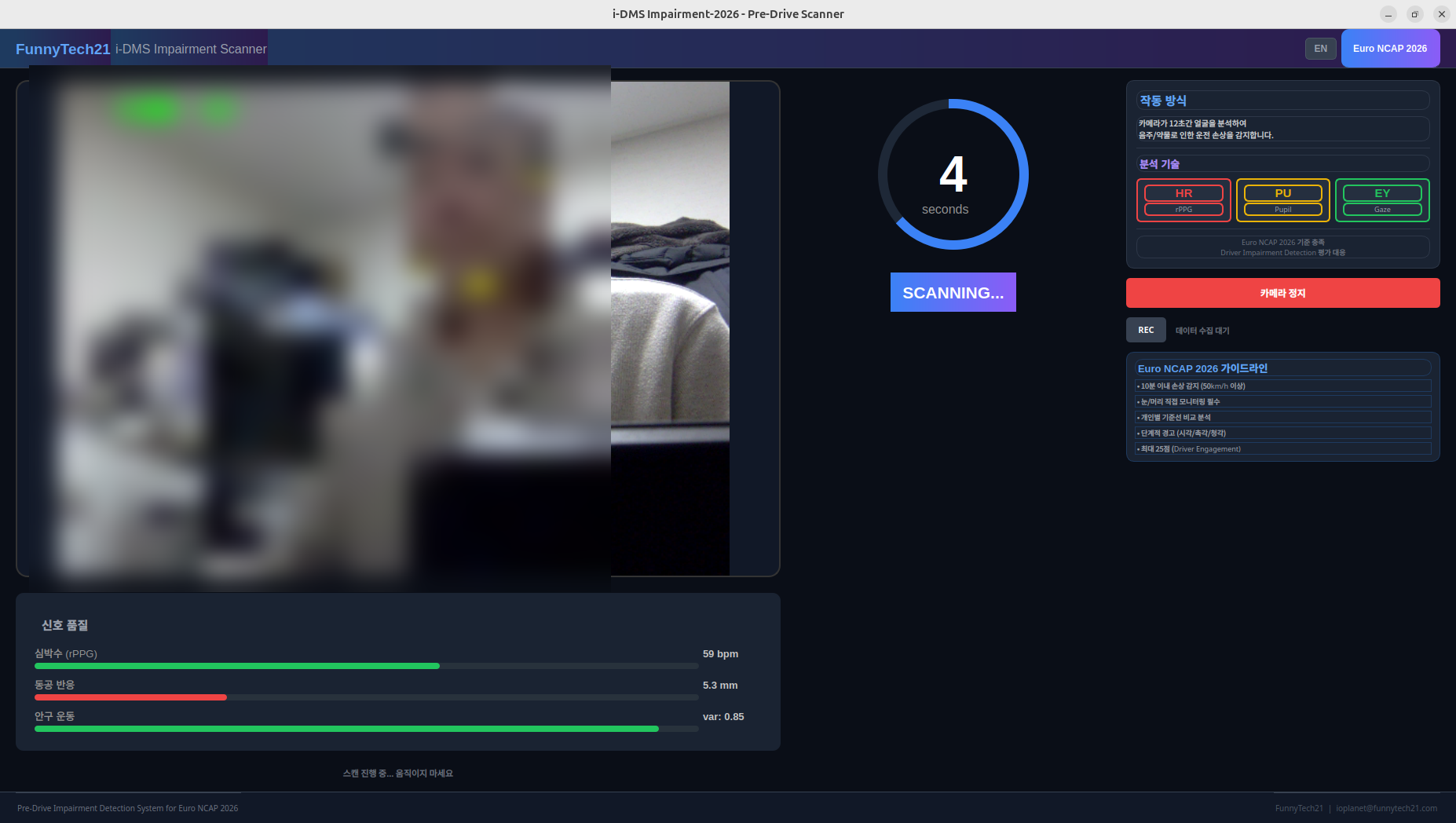Screen dimensions: 1456x823
Task: Toggle the EN language switch
Action: (x=1320, y=48)
